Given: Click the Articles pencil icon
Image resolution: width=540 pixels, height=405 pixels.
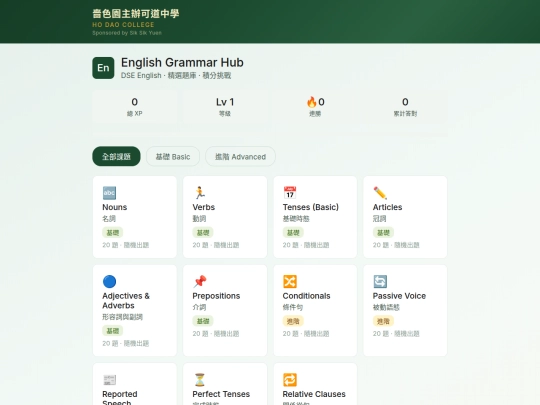Looking at the screenshot, I should pos(380,193).
